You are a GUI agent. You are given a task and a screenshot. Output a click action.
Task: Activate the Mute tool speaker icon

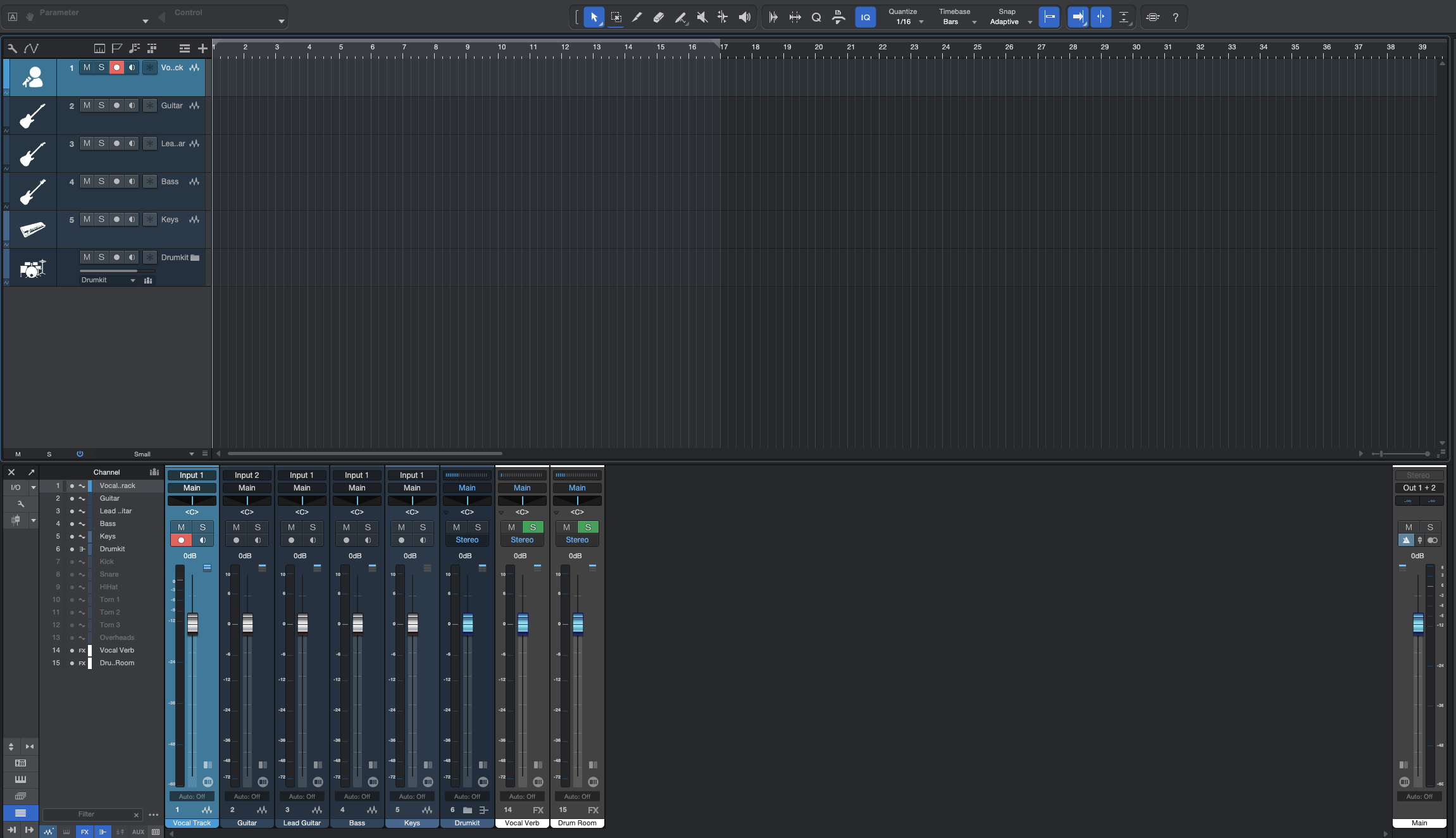tap(702, 17)
